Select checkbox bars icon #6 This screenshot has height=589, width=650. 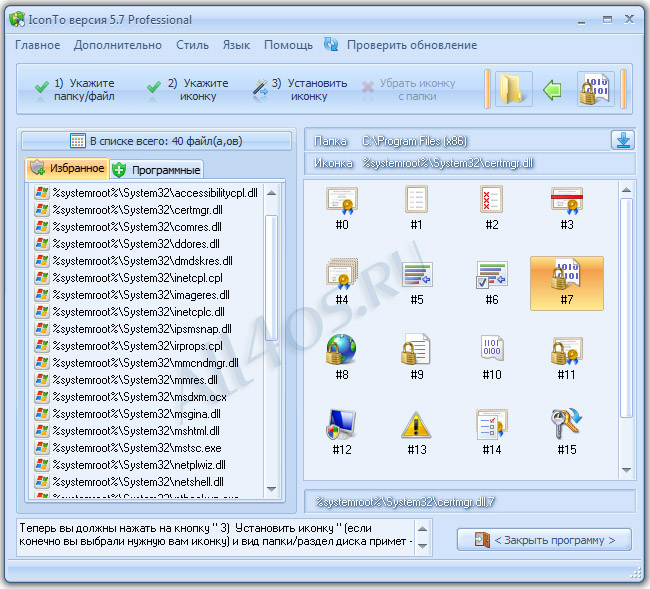coord(492,283)
